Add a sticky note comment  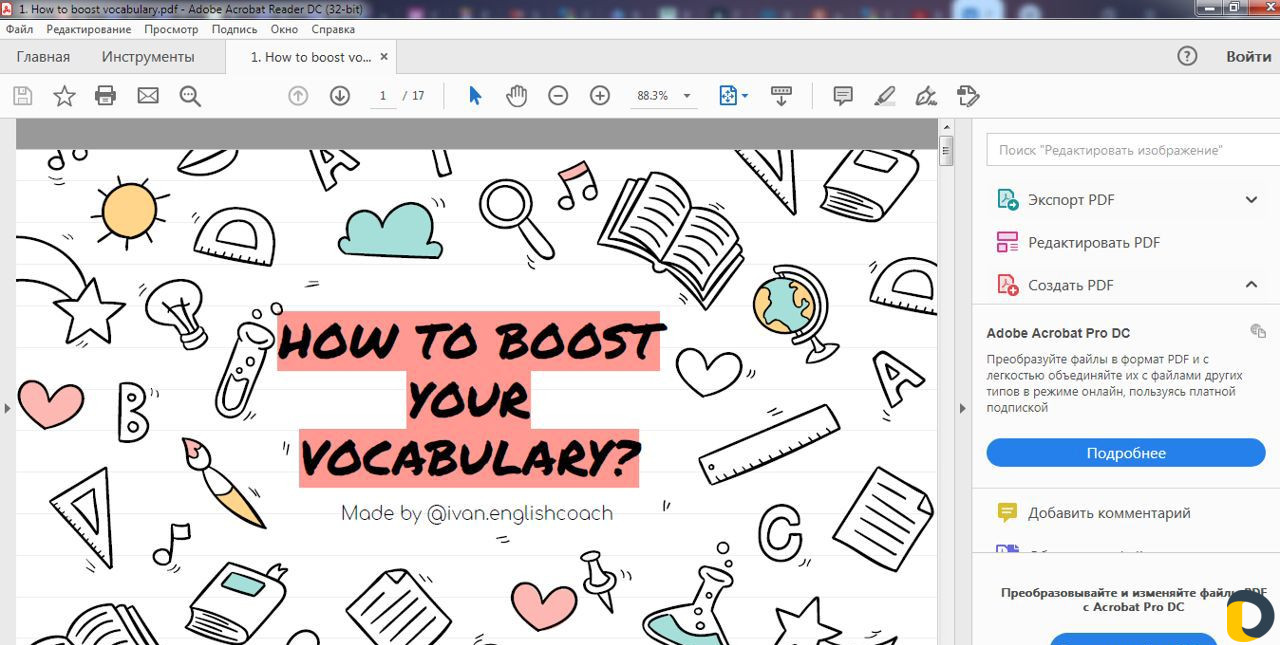[843, 96]
